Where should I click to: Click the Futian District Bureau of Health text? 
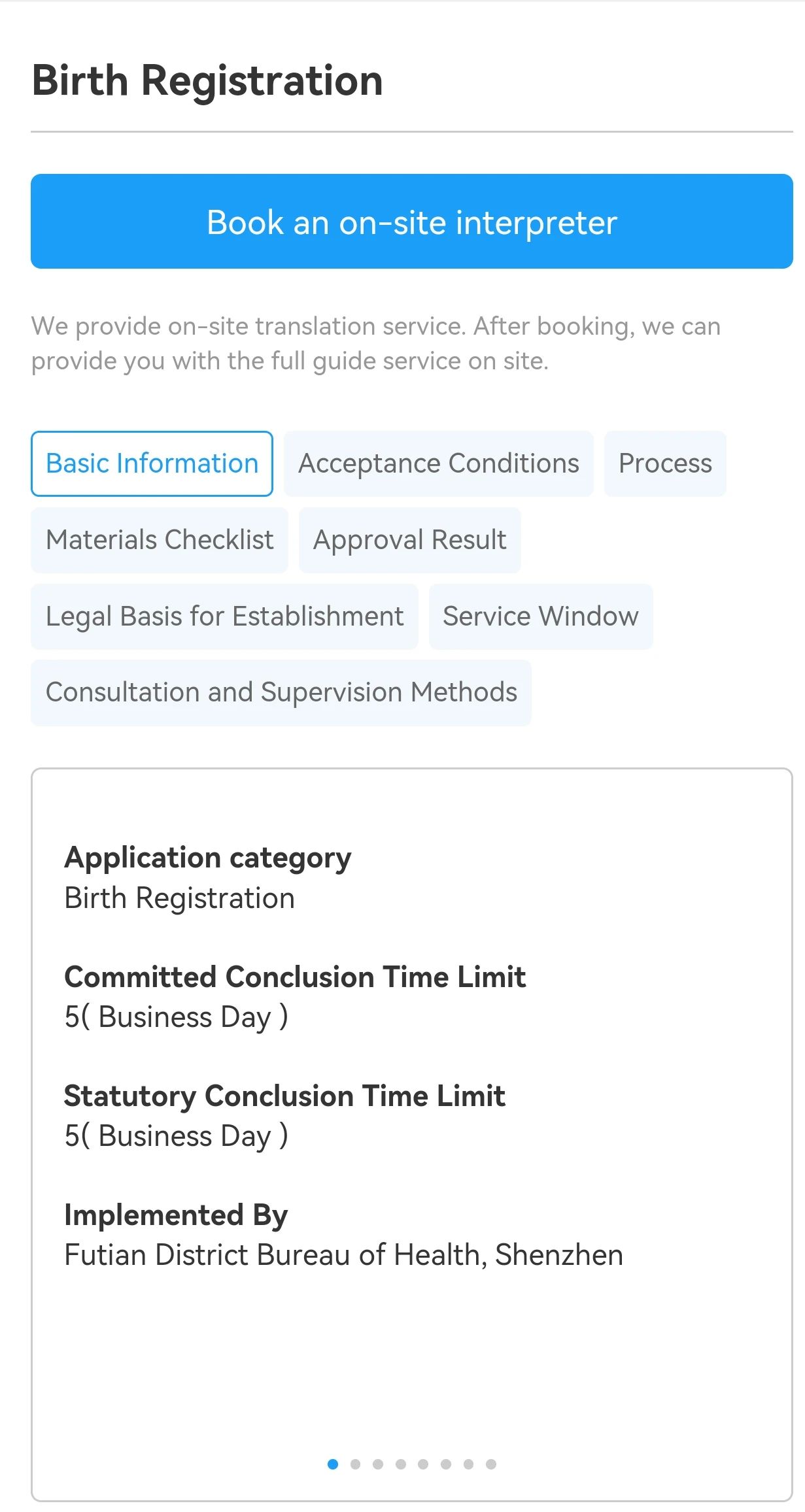pyautogui.click(x=343, y=1255)
